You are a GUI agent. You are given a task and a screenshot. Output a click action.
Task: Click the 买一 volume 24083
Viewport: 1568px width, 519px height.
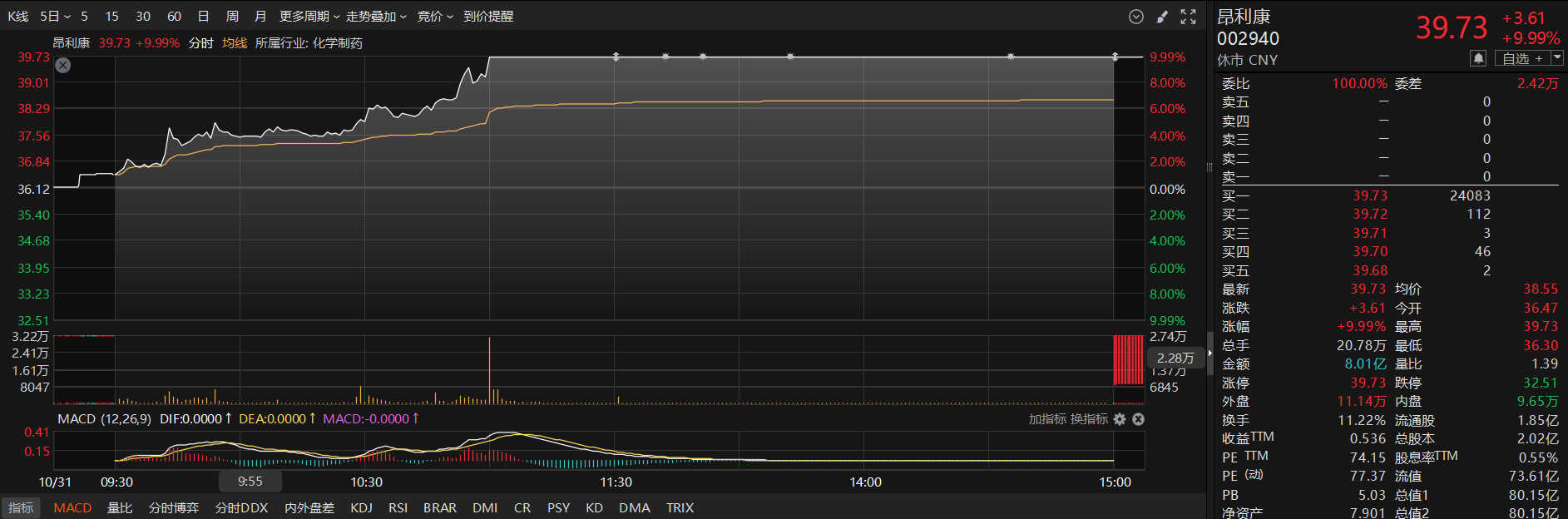pyautogui.click(x=1470, y=195)
